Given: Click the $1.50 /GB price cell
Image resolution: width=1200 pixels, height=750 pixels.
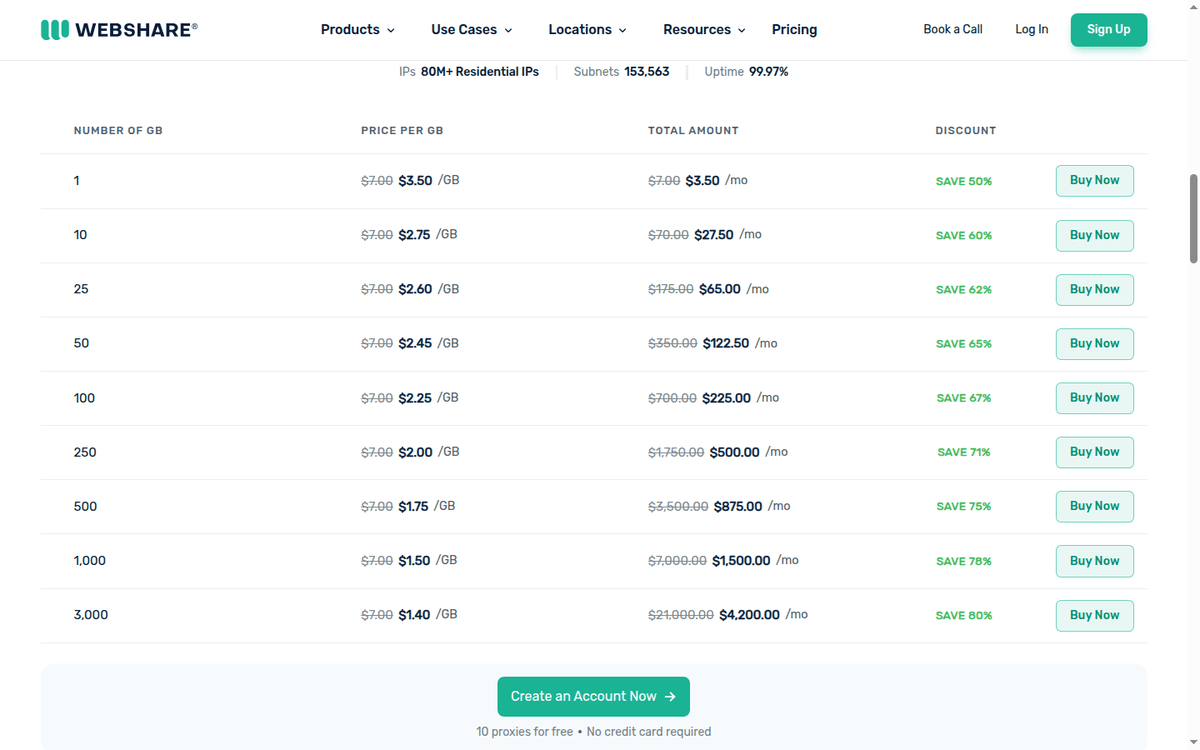Looking at the screenshot, I should [409, 561].
